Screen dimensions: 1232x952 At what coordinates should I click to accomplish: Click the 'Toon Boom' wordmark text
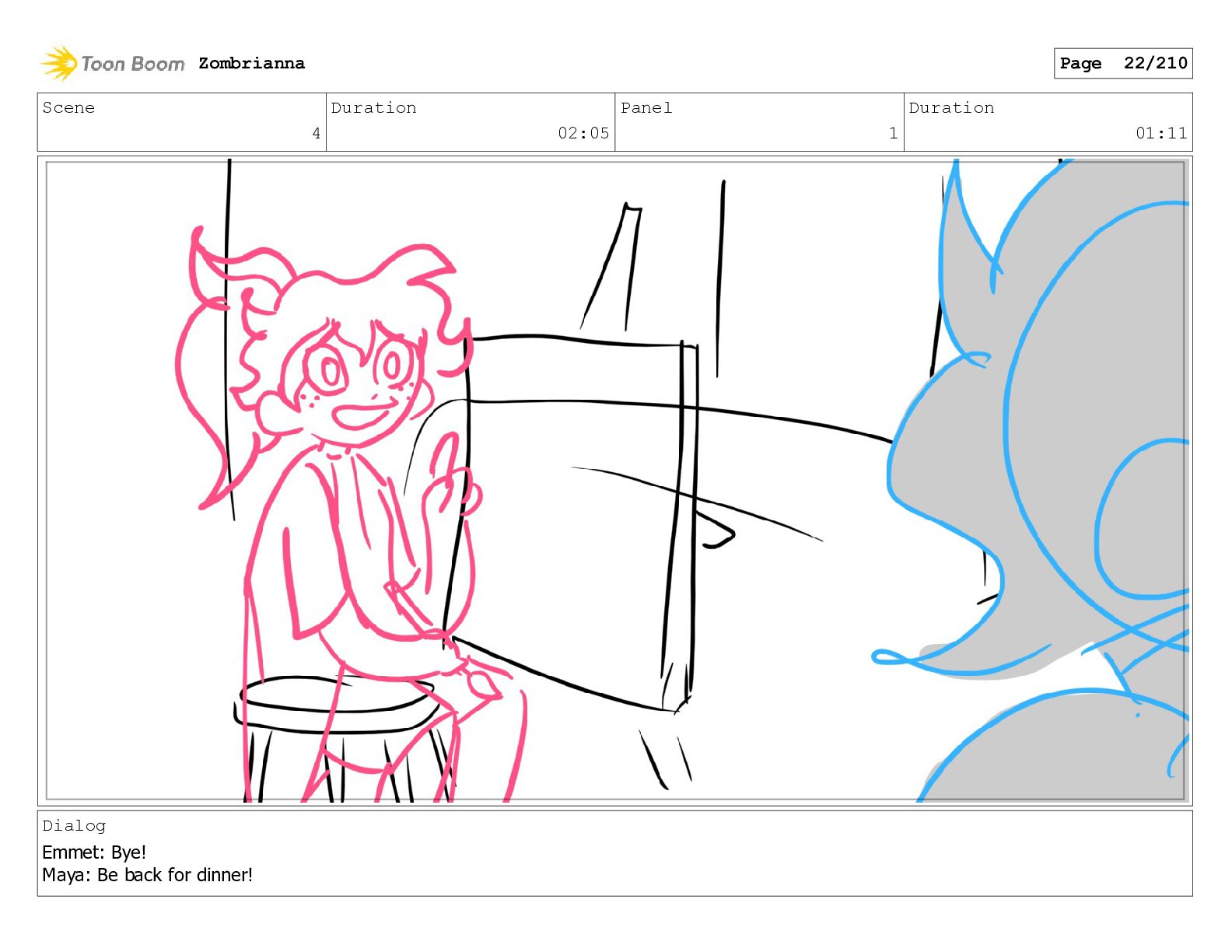coord(133,64)
